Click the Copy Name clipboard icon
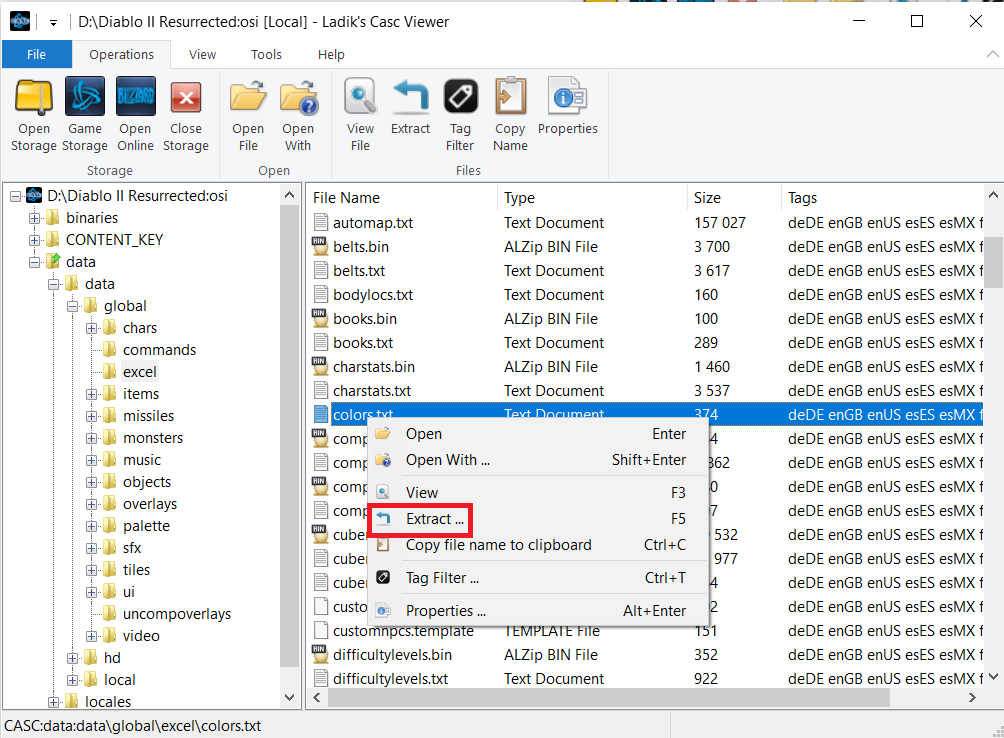1004x738 pixels. [510, 97]
